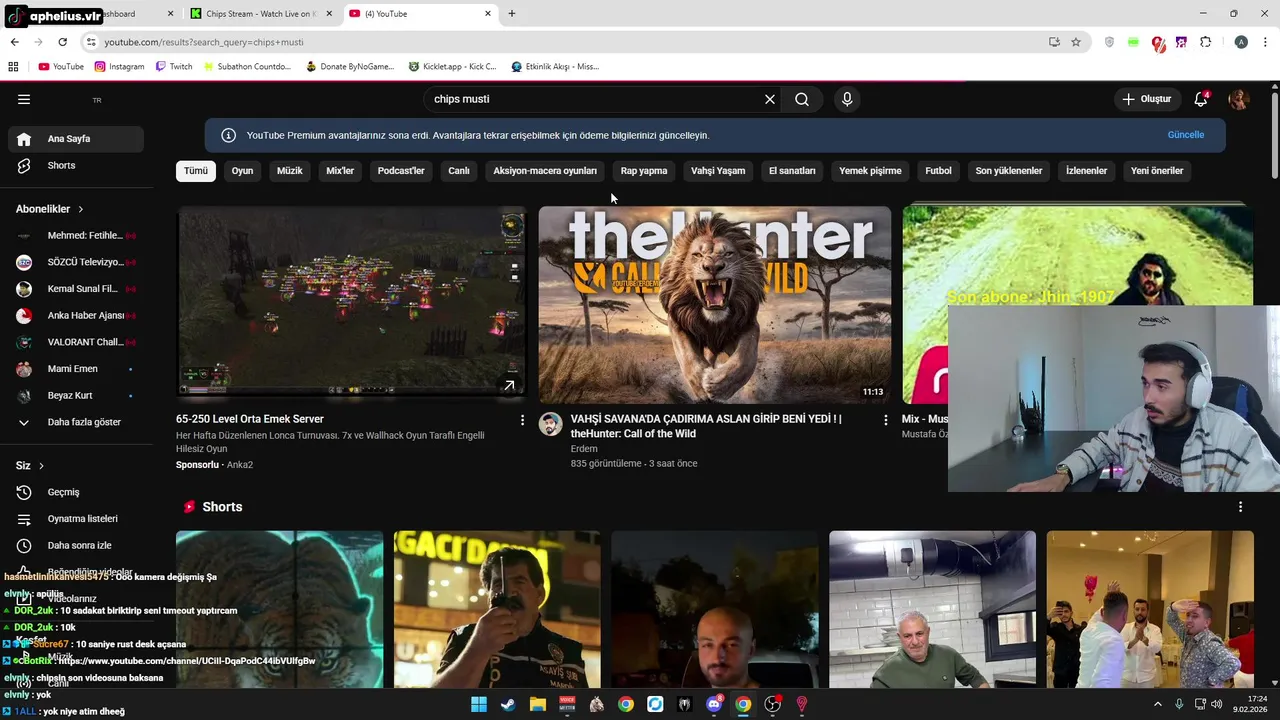
Task: Select the Canlı filter chip
Action: [459, 171]
